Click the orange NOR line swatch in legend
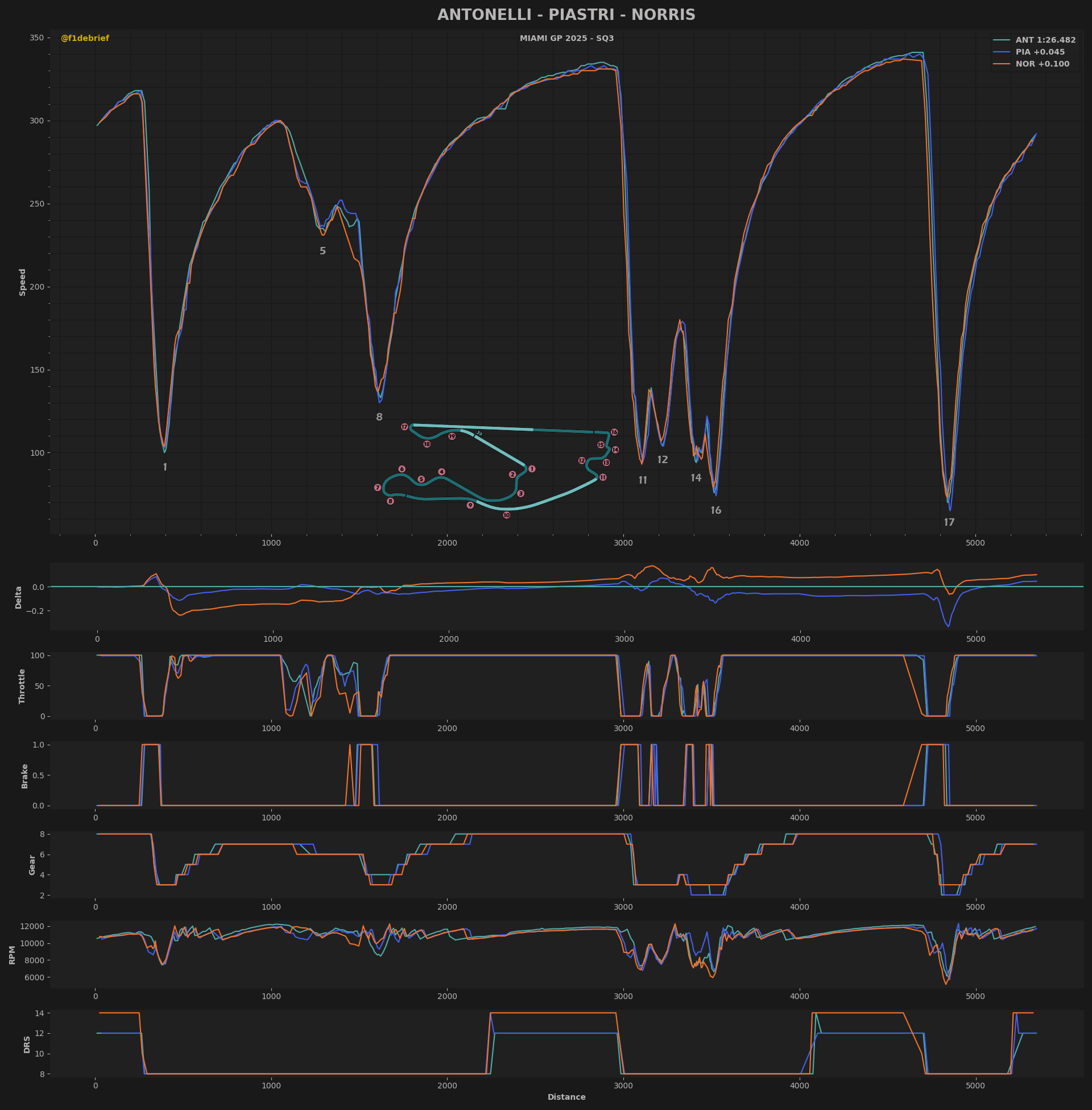The width and height of the screenshot is (1092, 1110). point(1002,64)
